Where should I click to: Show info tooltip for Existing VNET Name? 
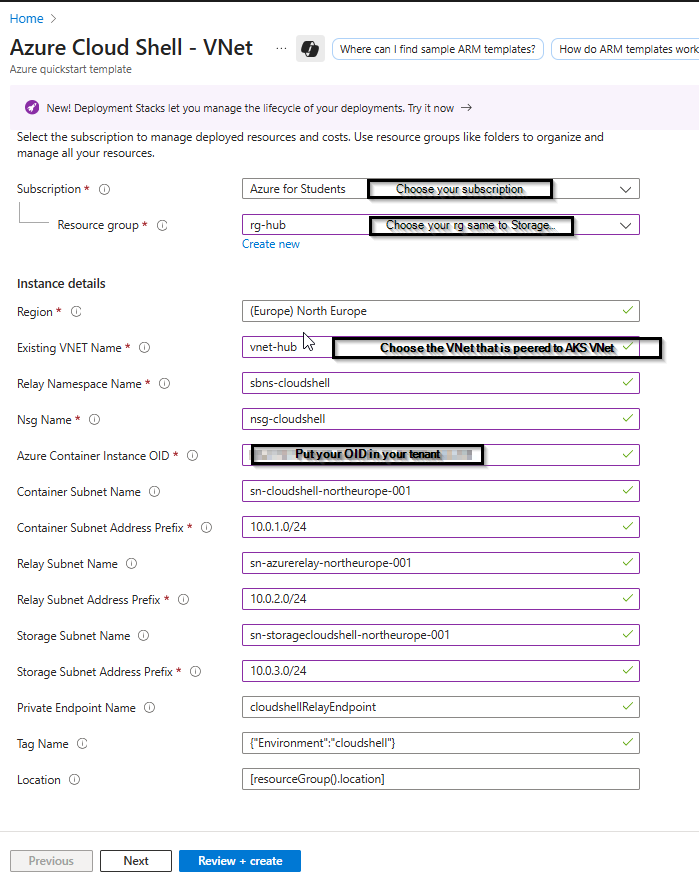(144, 347)
